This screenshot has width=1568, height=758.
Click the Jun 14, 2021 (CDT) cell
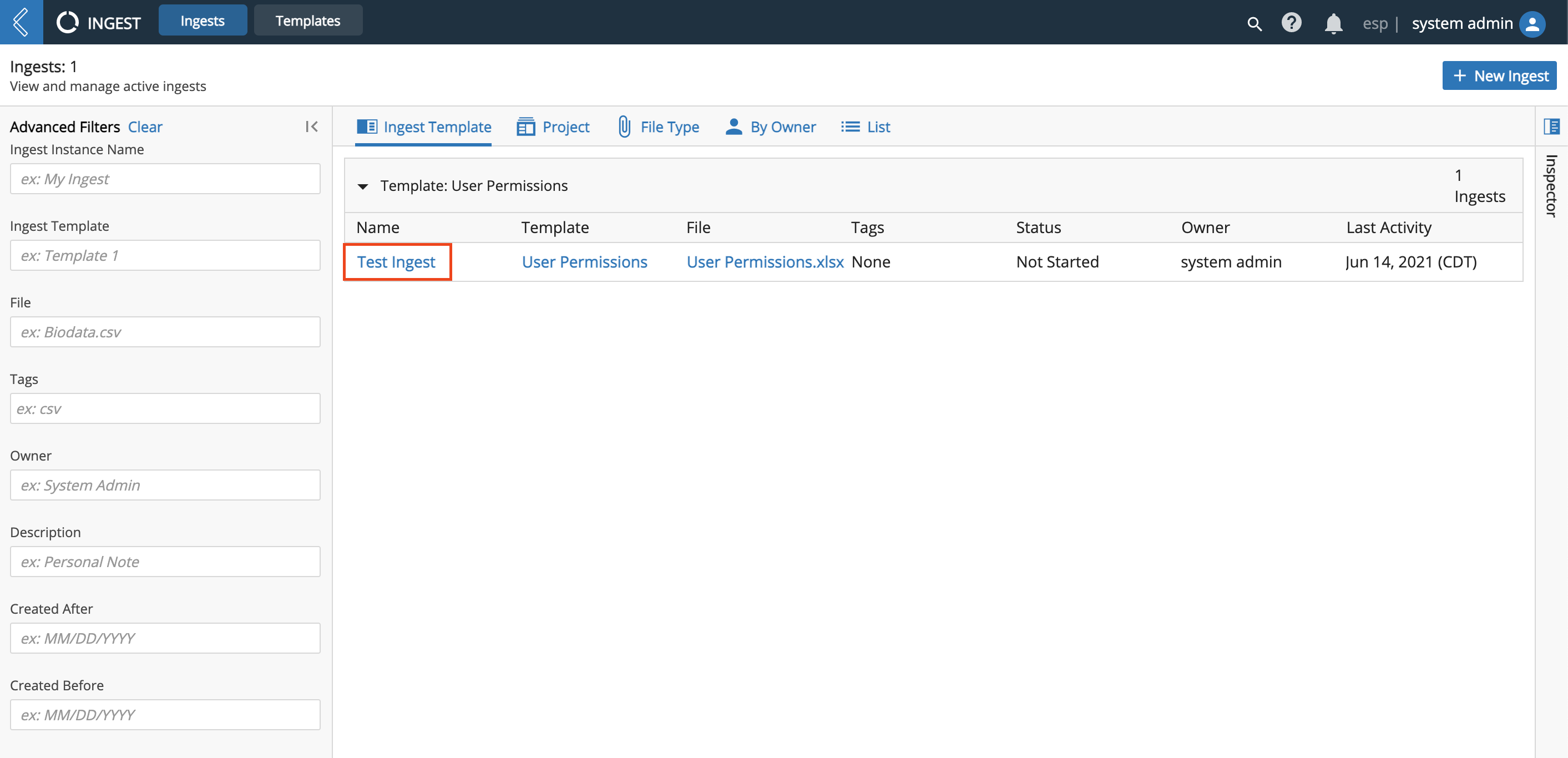tap(1411, 262)
